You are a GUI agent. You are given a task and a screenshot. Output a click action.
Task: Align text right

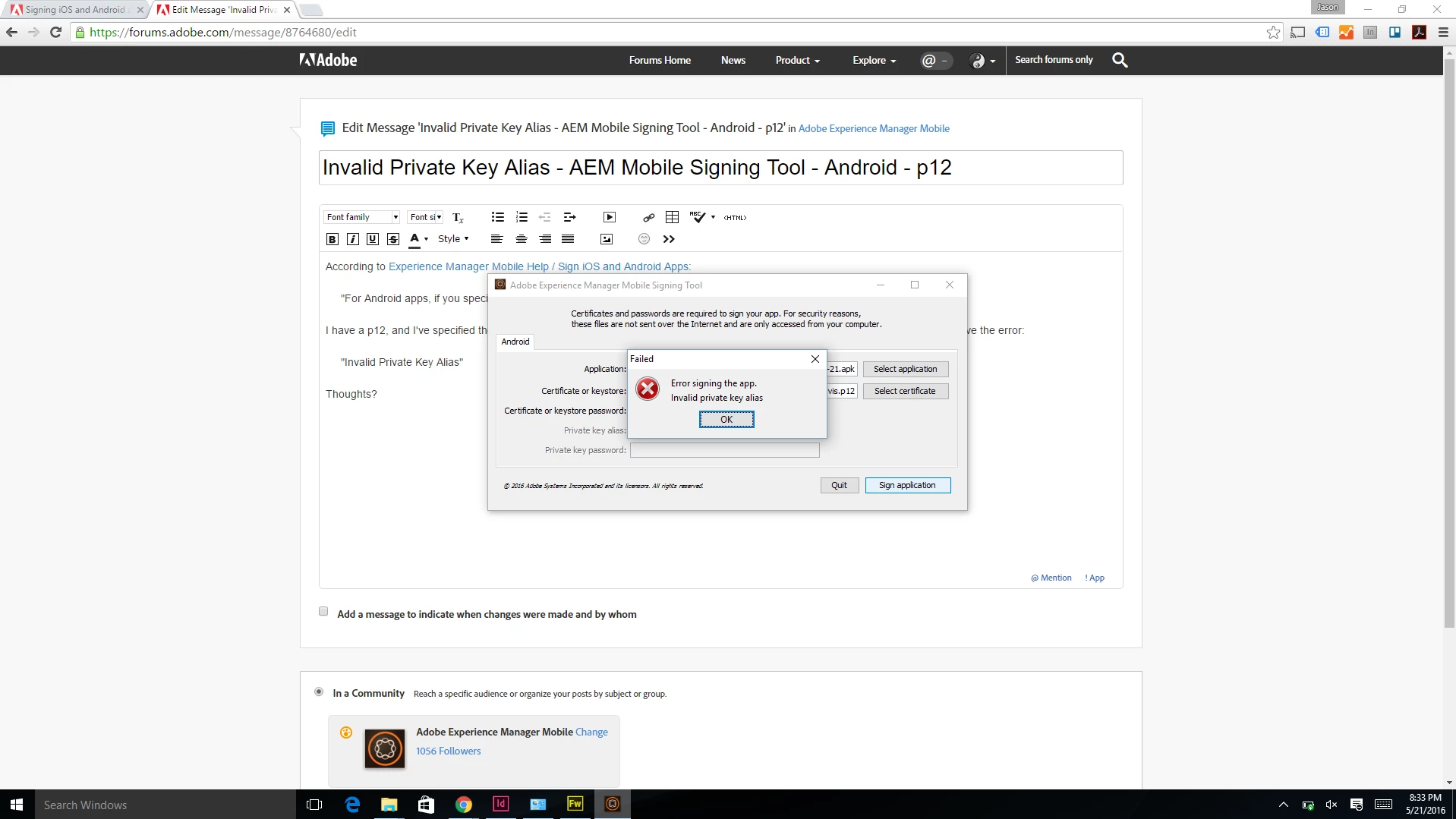(x=545, y=239)
